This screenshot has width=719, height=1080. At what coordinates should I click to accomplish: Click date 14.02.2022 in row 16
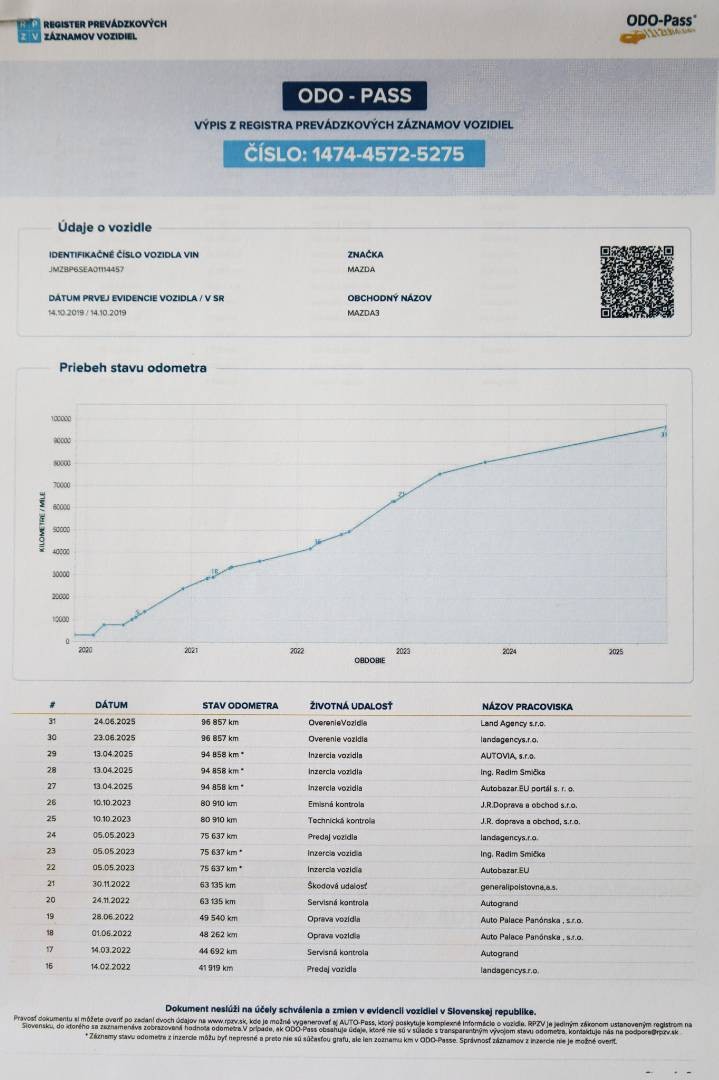pos(110,966)
